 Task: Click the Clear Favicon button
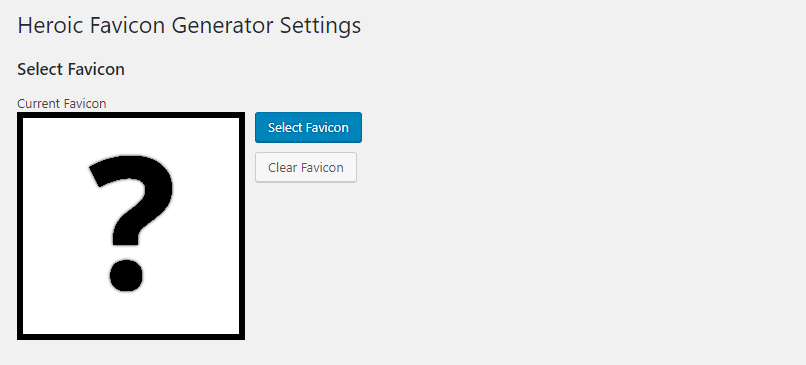(x=306, y=168)
